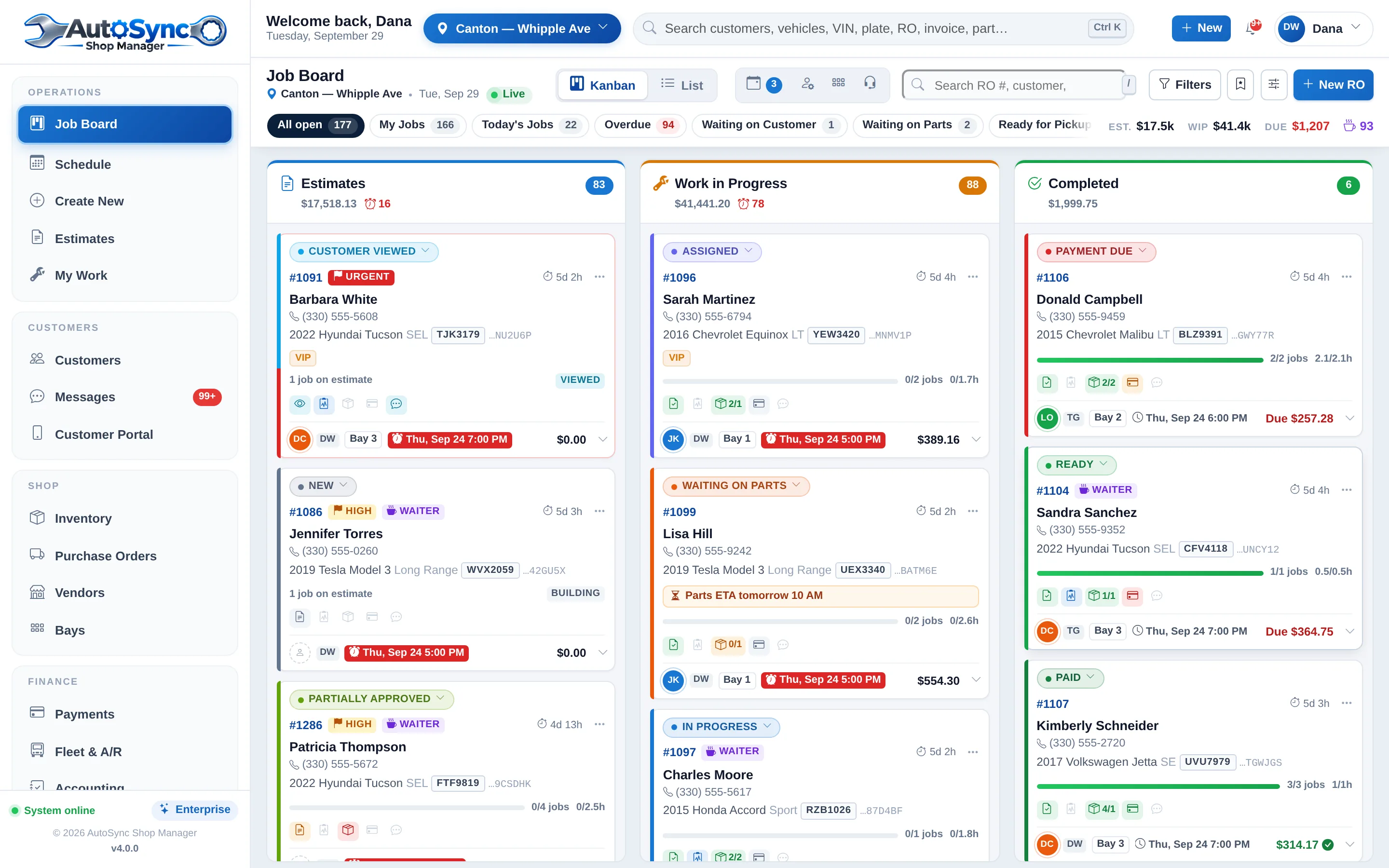Select the All open filter chip
Image resolution: width=1389 pixels, height=868 pixels.
click(315, 125)
